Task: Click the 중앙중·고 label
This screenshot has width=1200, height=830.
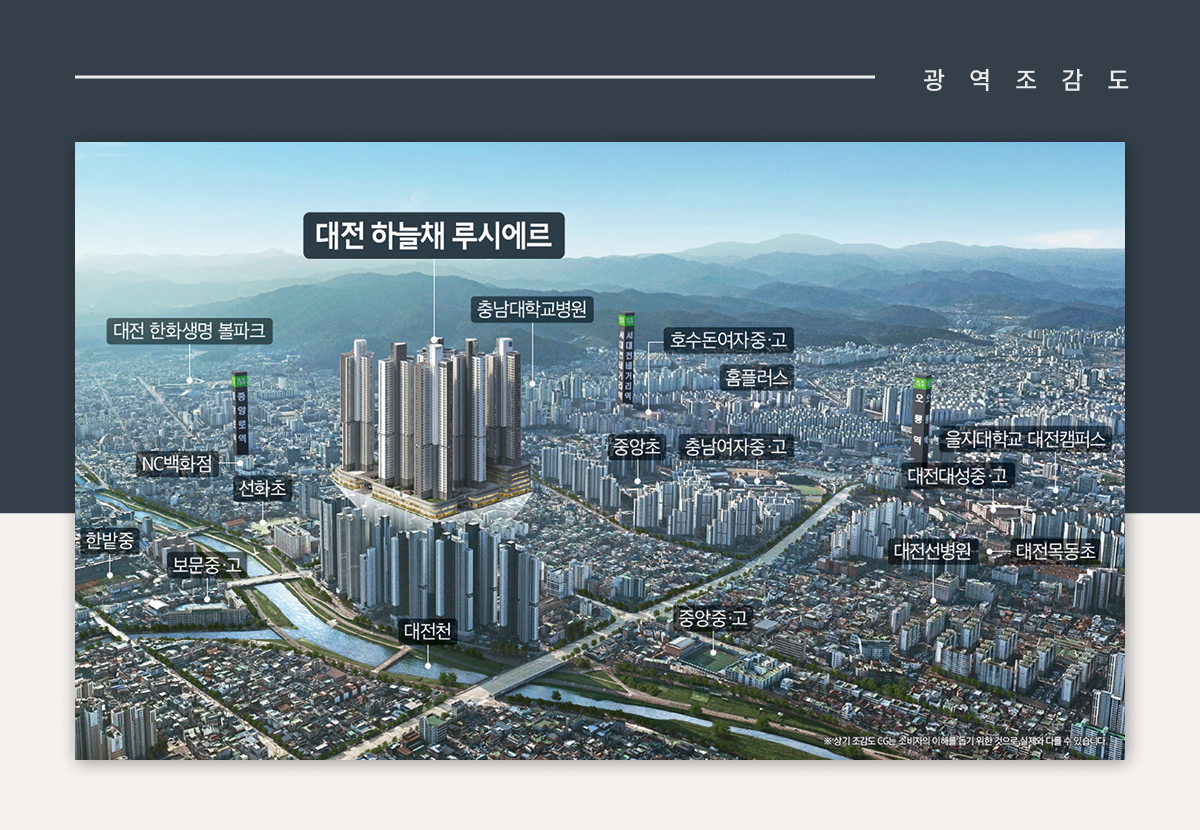Action: point(712,618)
